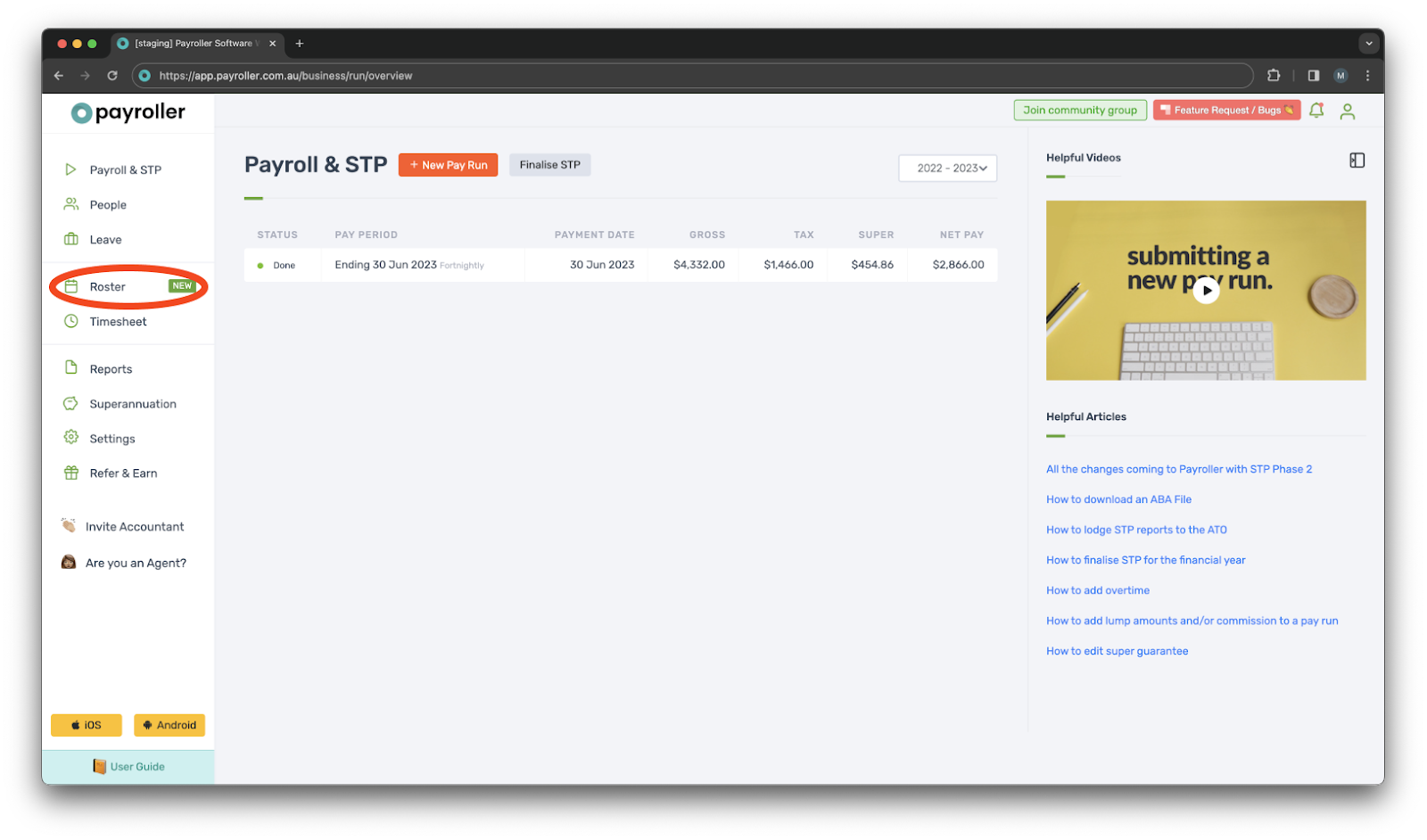Image resolution: width=1427 pixels, height=840 pixels.
Task: Open Roster in the sidebar
Action: (108, 287)
